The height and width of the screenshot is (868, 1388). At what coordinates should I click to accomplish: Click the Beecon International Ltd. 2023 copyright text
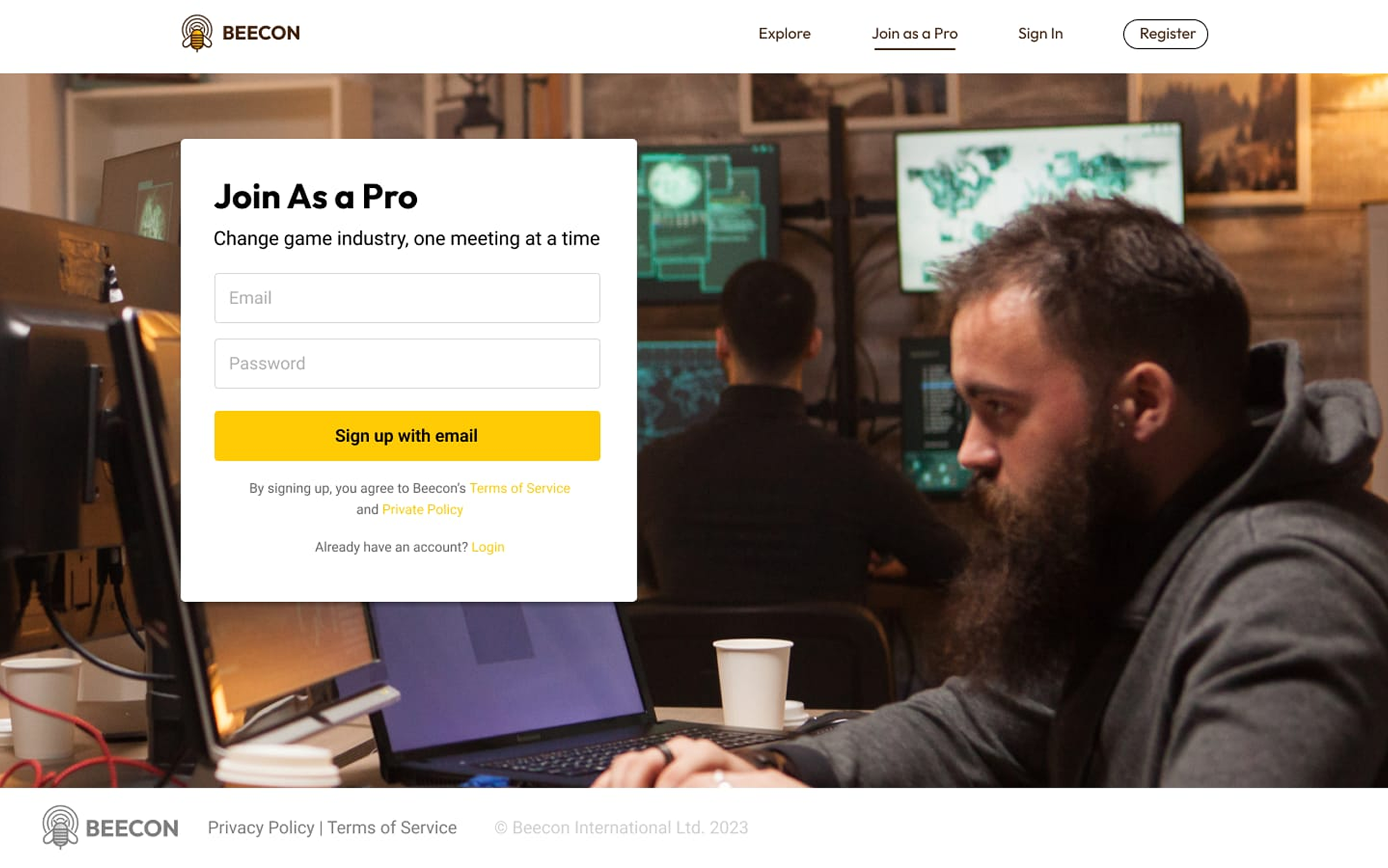[x=621, y=828]
